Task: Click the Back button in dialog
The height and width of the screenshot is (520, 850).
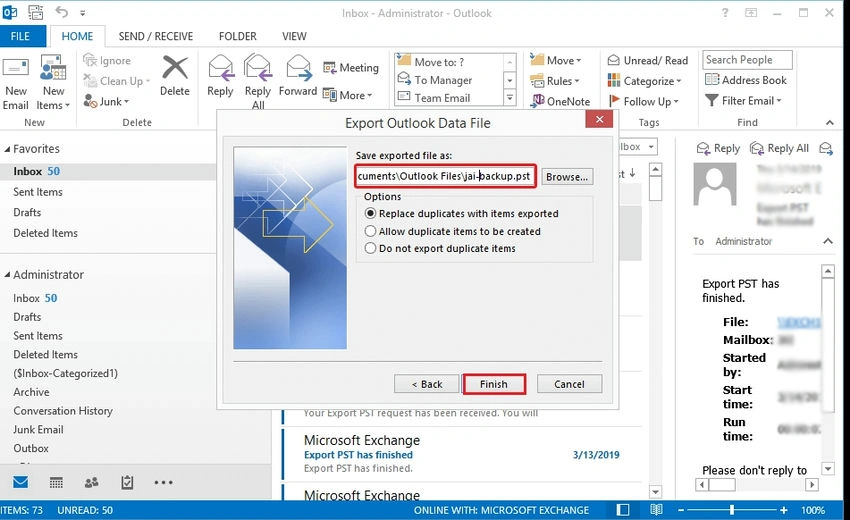Action: 427,384
